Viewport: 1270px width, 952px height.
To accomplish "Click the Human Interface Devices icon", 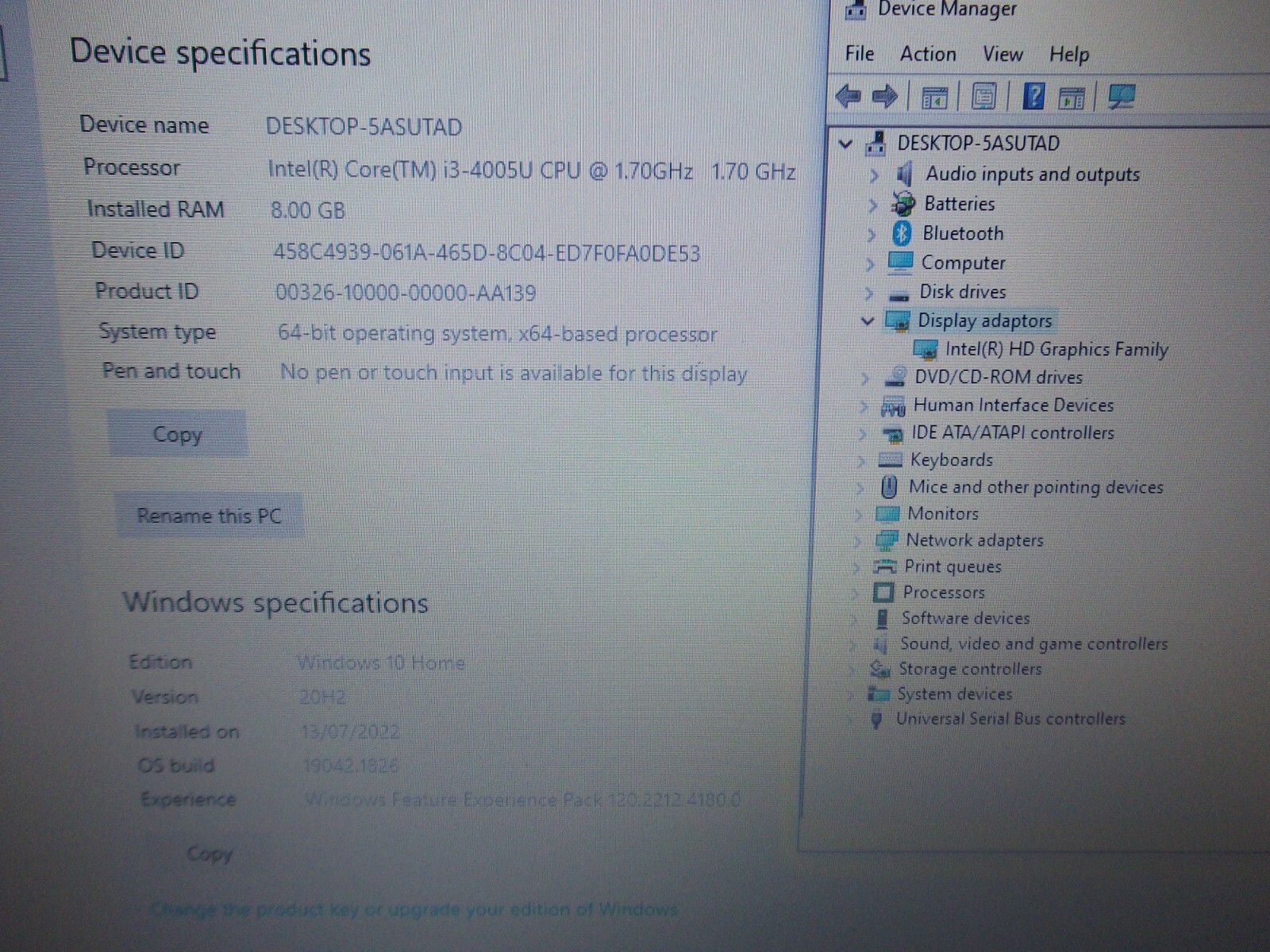I will pyautogui.click(x=893, y=406).
